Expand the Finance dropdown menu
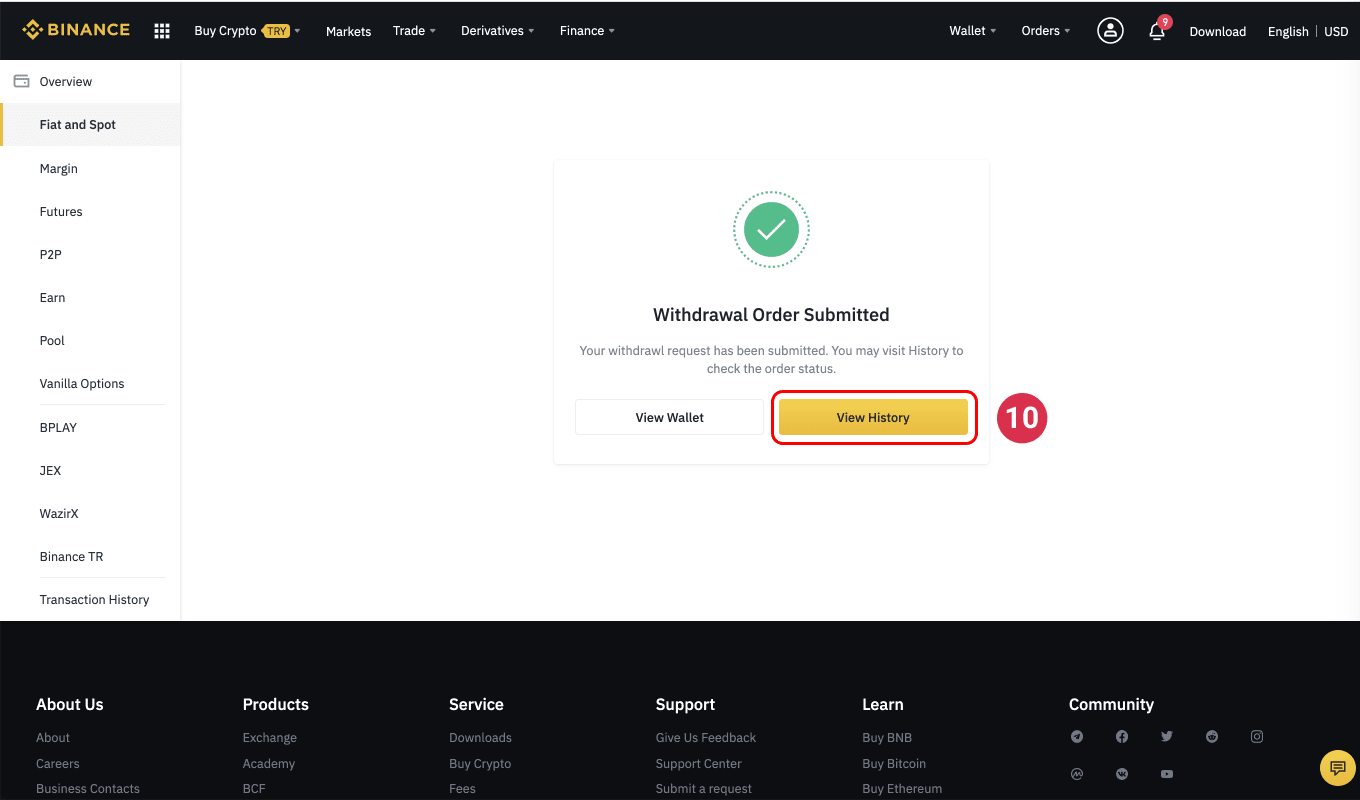The width and height of the screenshot is (1360, 800). (587, 31)
